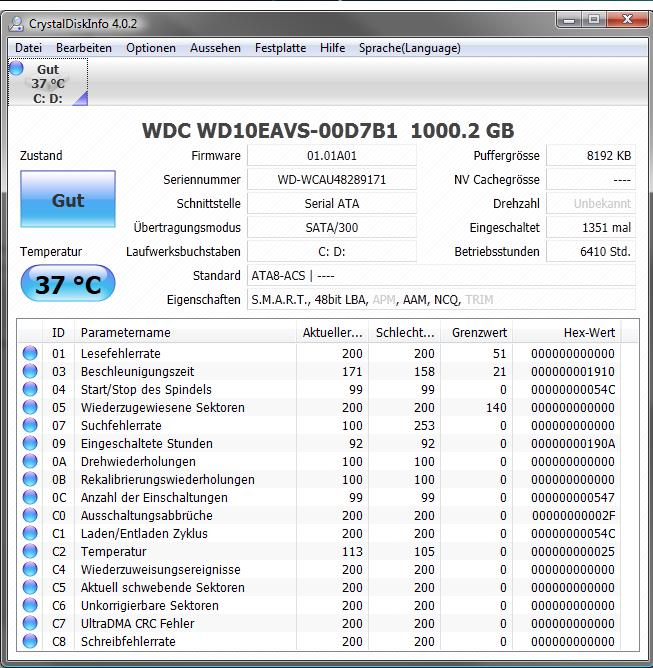Click status dot for Start/Stop des Spindels
653x668 pixels.
30,389
